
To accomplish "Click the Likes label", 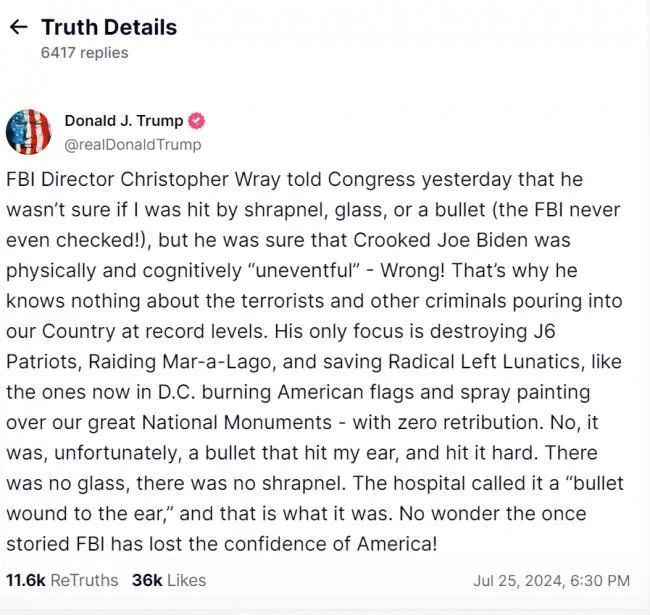I will tap(186, 580).
